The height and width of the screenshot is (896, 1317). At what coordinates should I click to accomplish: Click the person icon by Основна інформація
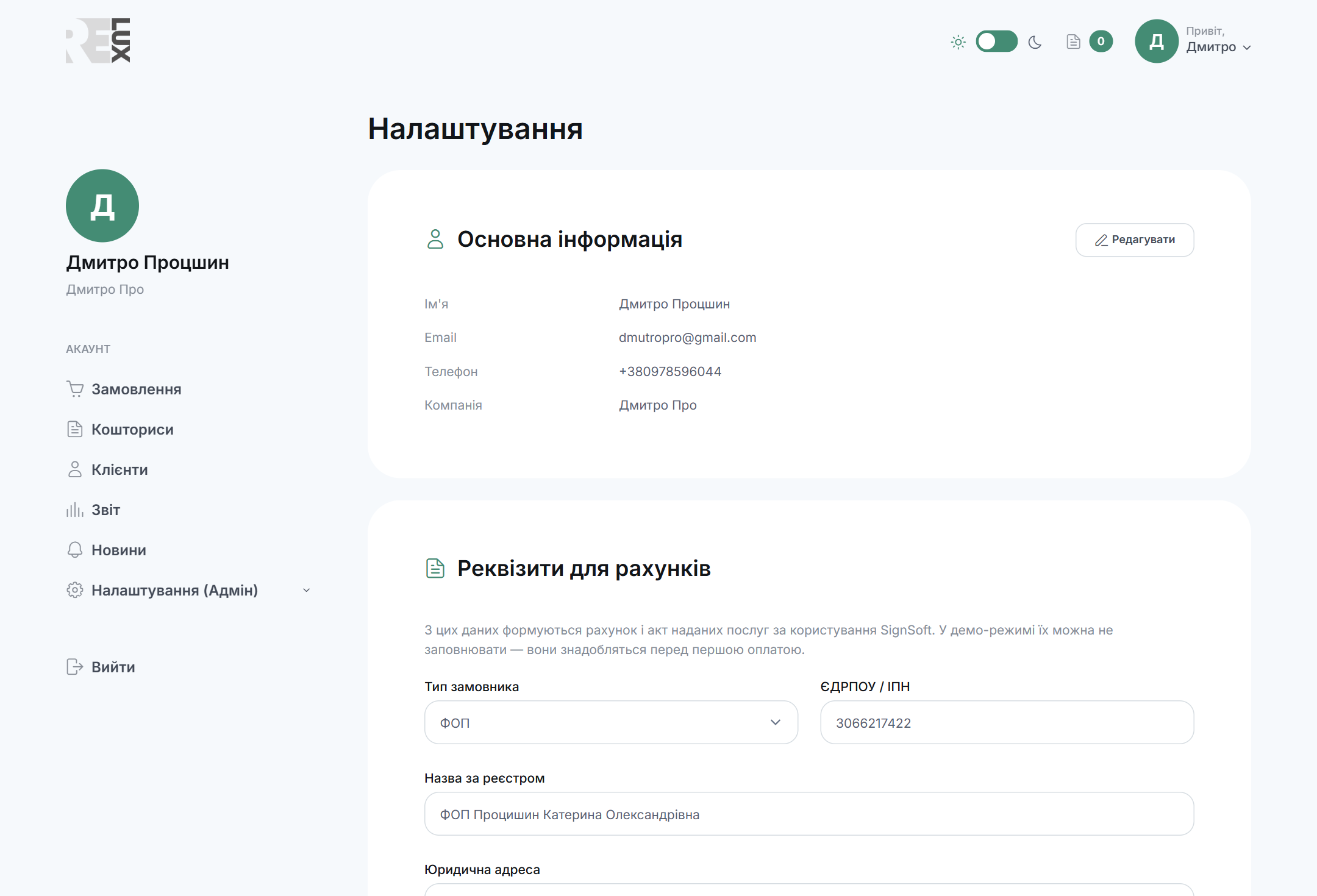[x=435, y=239]
